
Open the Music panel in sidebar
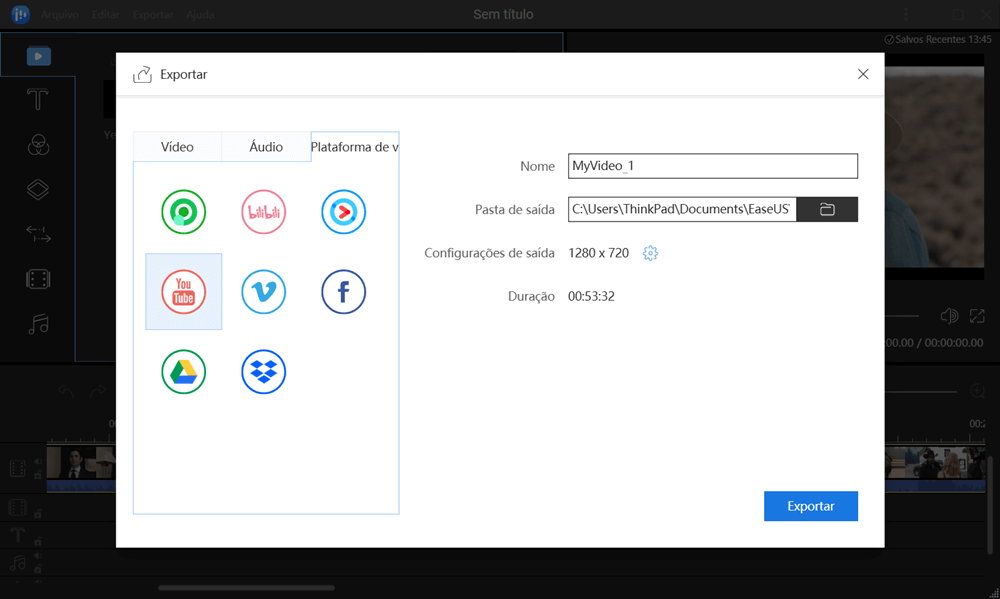coord(38,324)
